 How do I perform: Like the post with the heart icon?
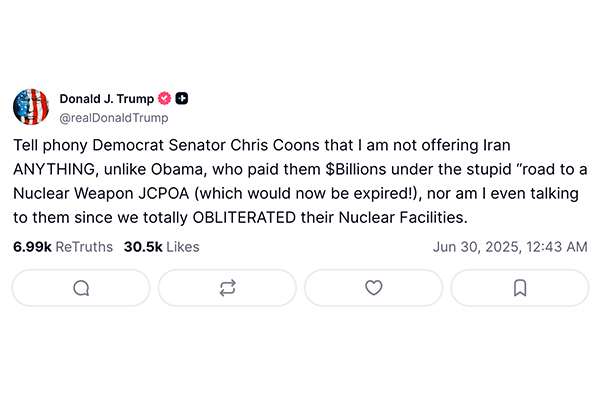point(373,288)
